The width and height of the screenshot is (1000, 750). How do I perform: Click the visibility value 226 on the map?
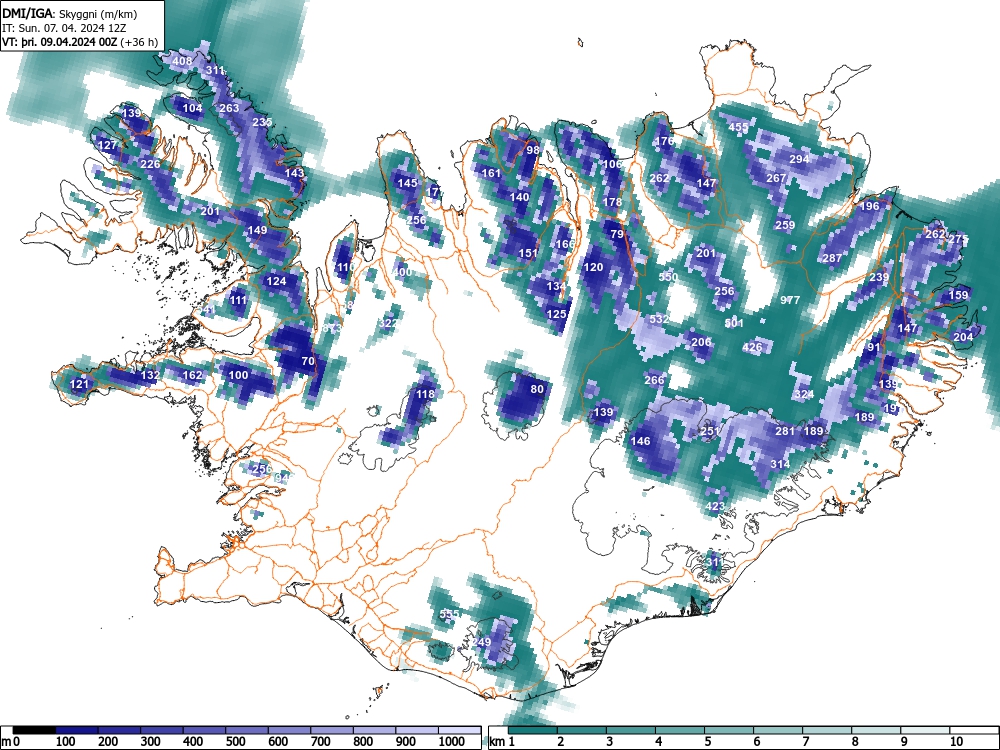pos(150,165)
